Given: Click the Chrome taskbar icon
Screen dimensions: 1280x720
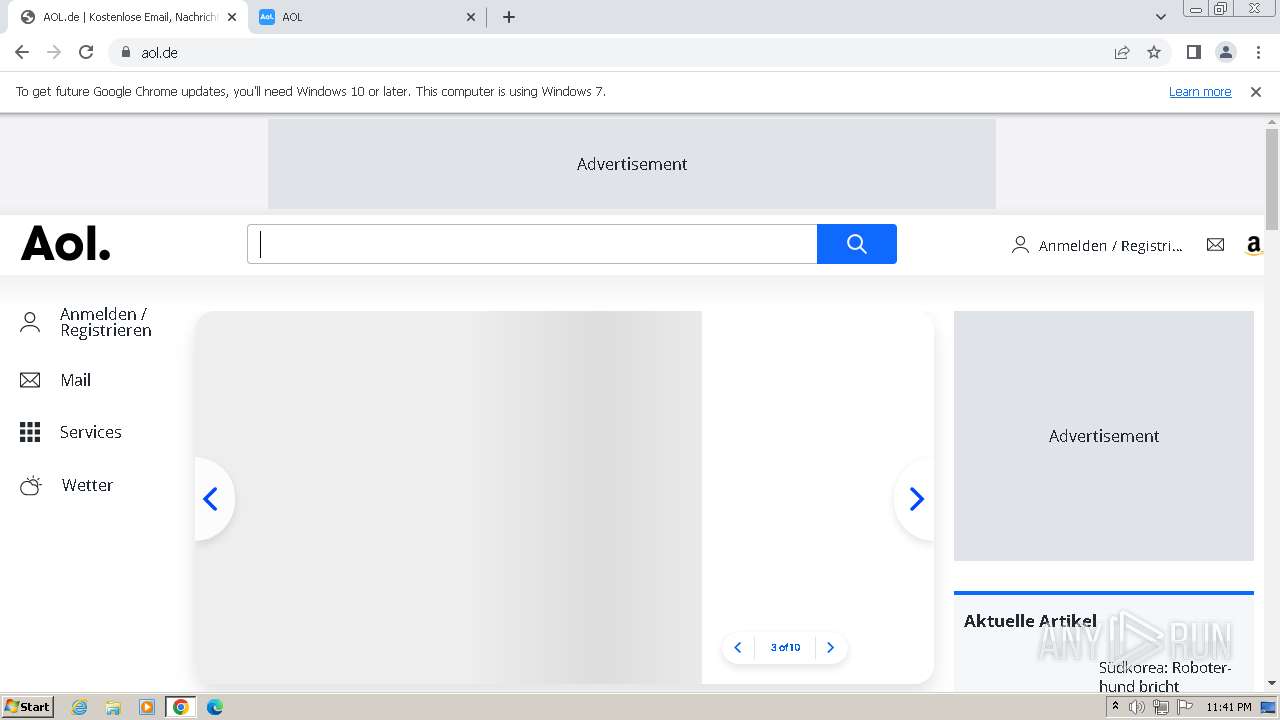Looking at the screenshot, I should (x=181, y=707).
